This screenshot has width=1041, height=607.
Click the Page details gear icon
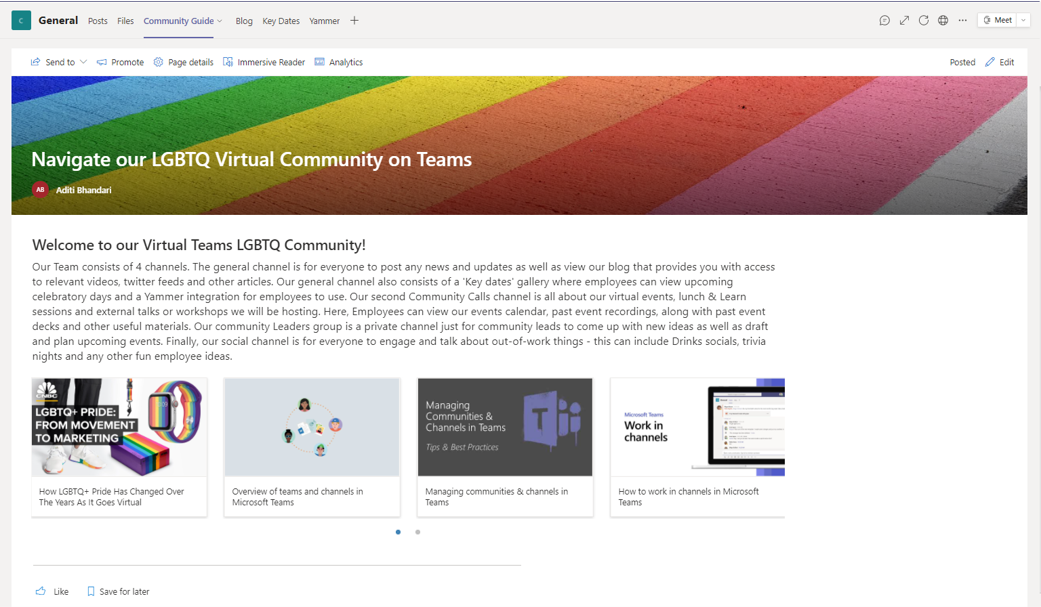[158, 62]
